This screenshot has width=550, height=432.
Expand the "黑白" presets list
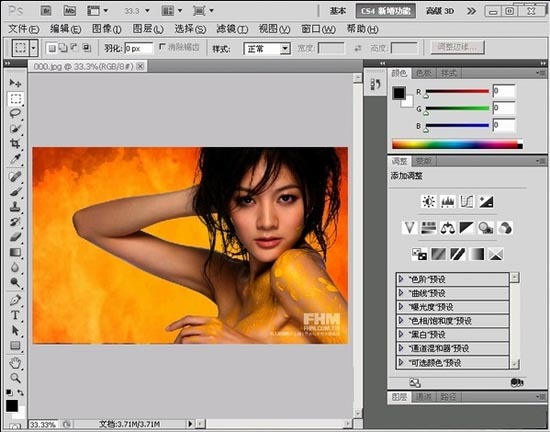coord(401,334)
